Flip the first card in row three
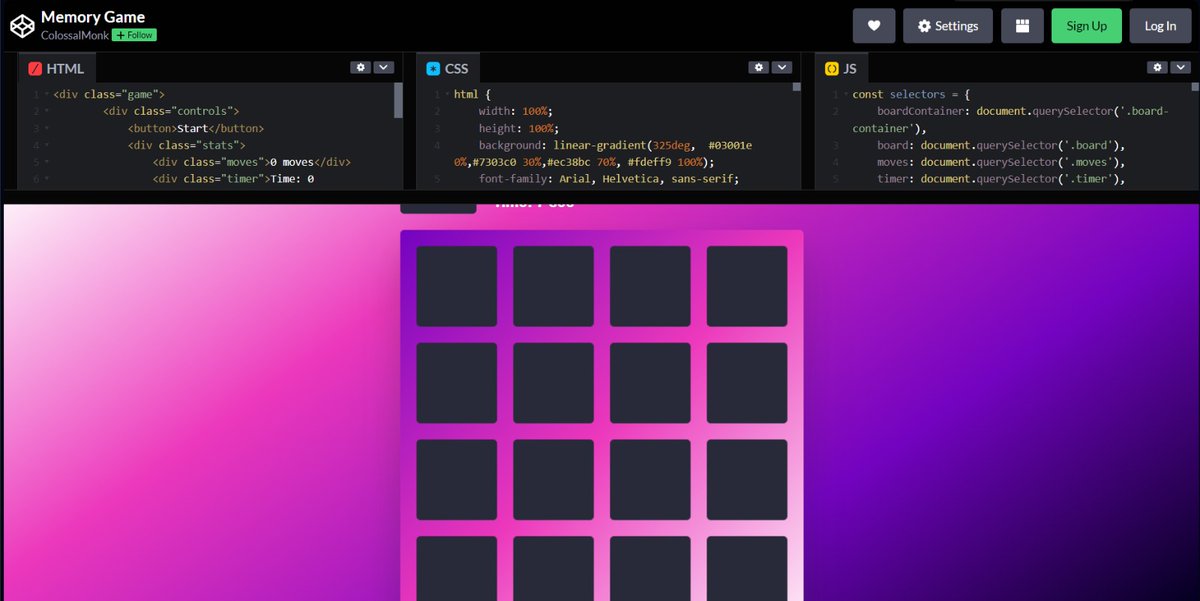Screen dimensions: 1200x601 coord(457,480)
